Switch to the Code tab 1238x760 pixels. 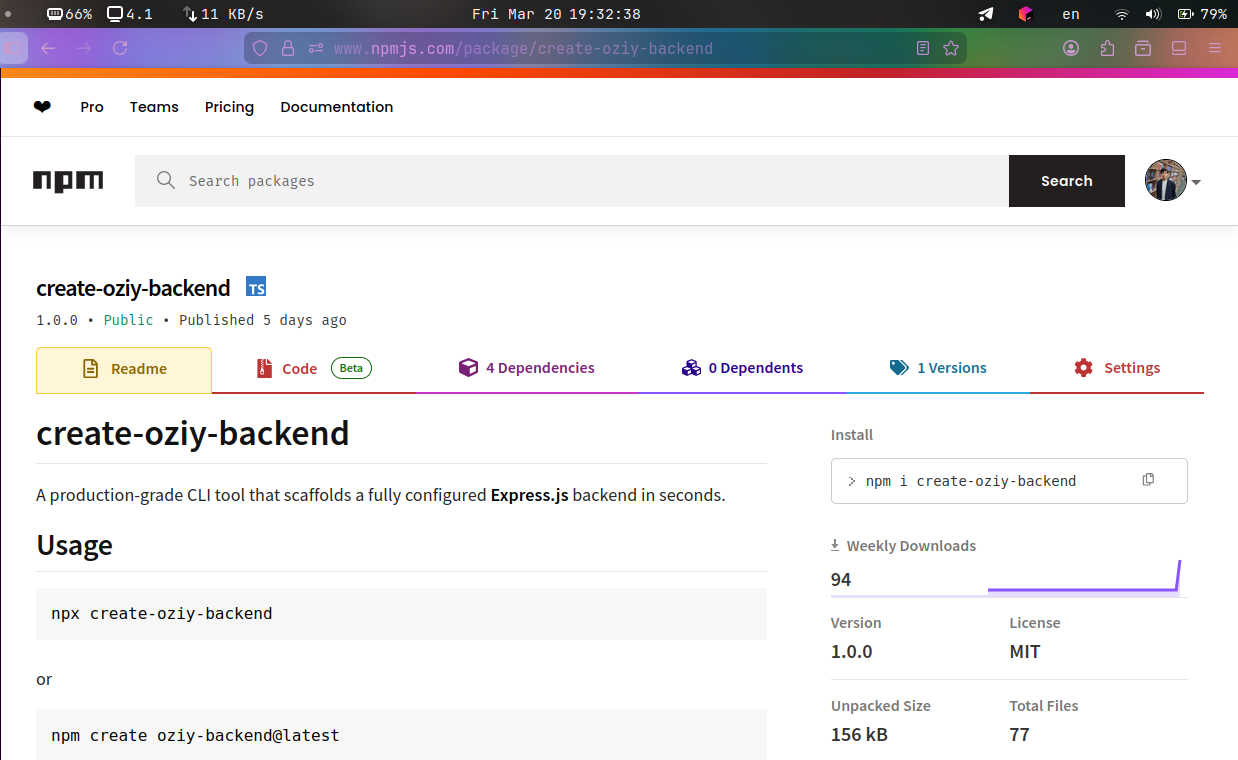click(x=299, y=369)
